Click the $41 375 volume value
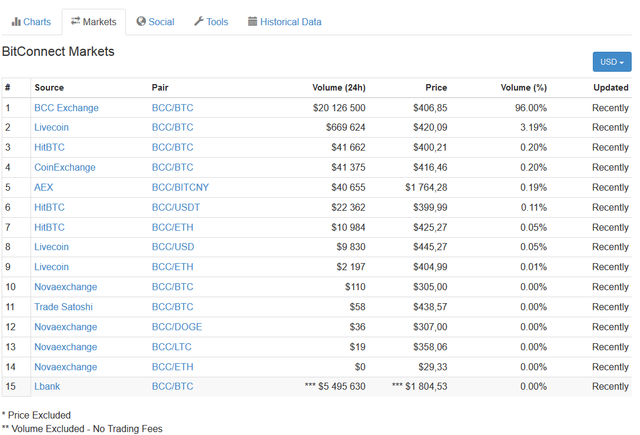Image resolution: width=640 pixels, height=435 pixels. pyautogui.click(x=348, y=167)
